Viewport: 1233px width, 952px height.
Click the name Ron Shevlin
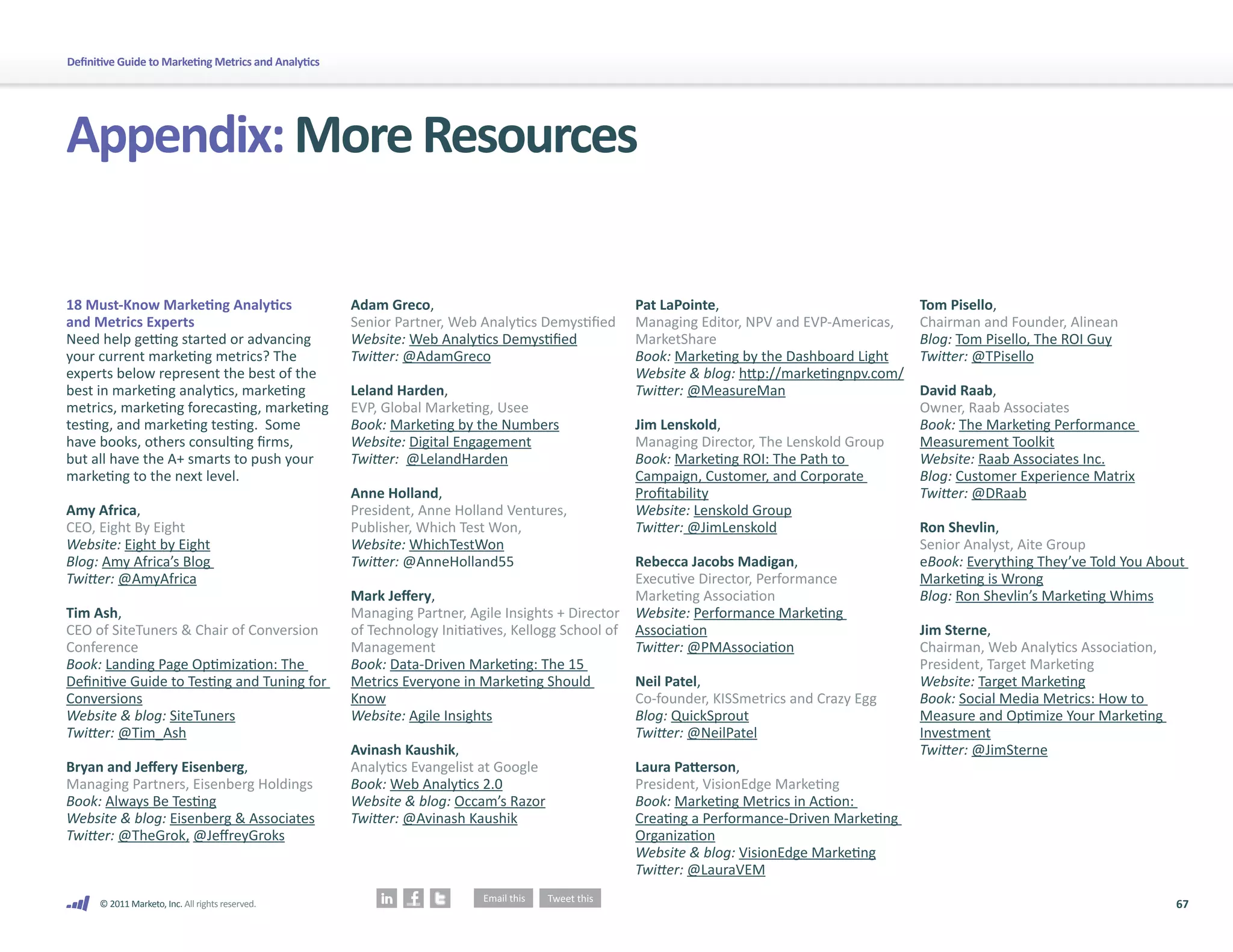(958, 528)
